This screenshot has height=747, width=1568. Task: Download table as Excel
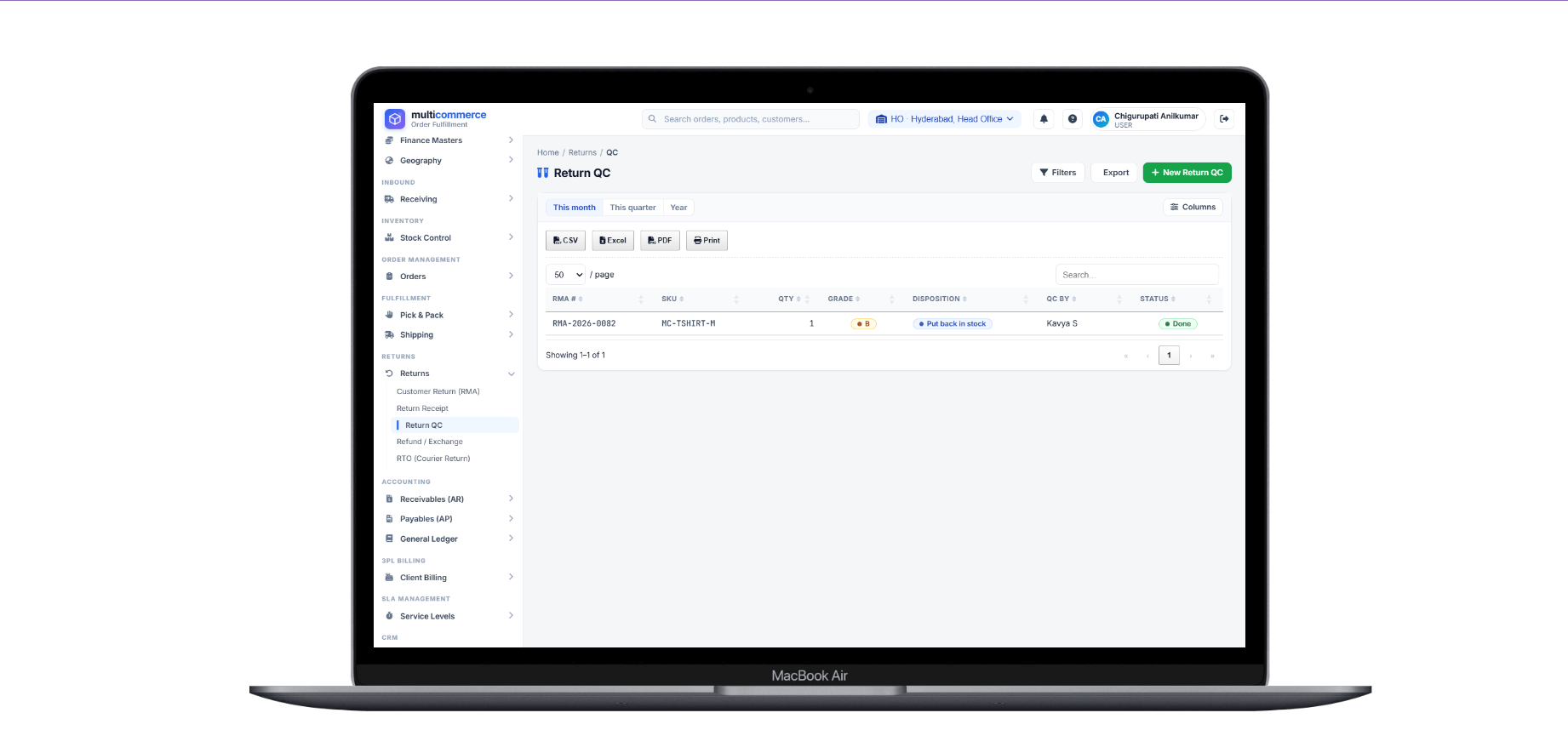[613, 241]
